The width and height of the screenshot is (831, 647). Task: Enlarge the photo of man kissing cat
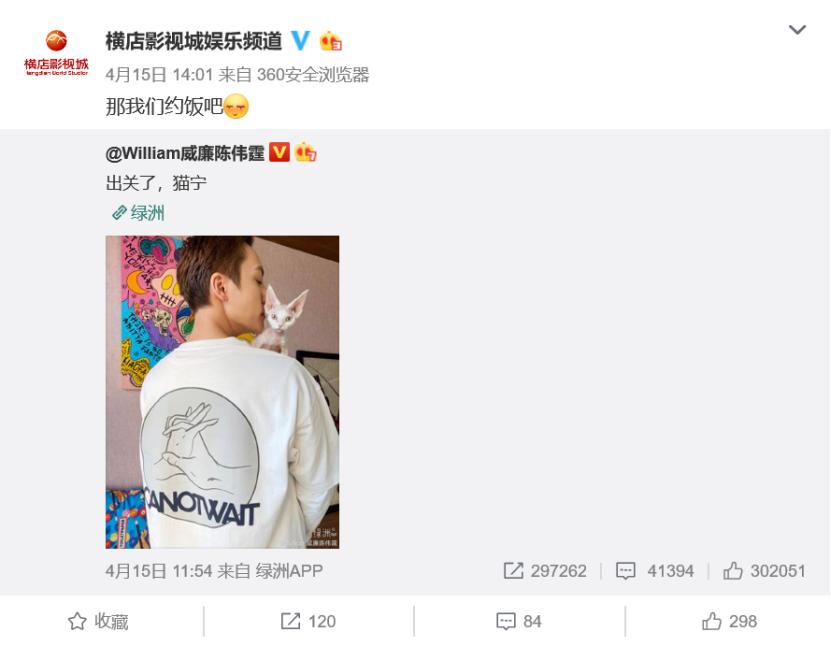pos(222,392)
